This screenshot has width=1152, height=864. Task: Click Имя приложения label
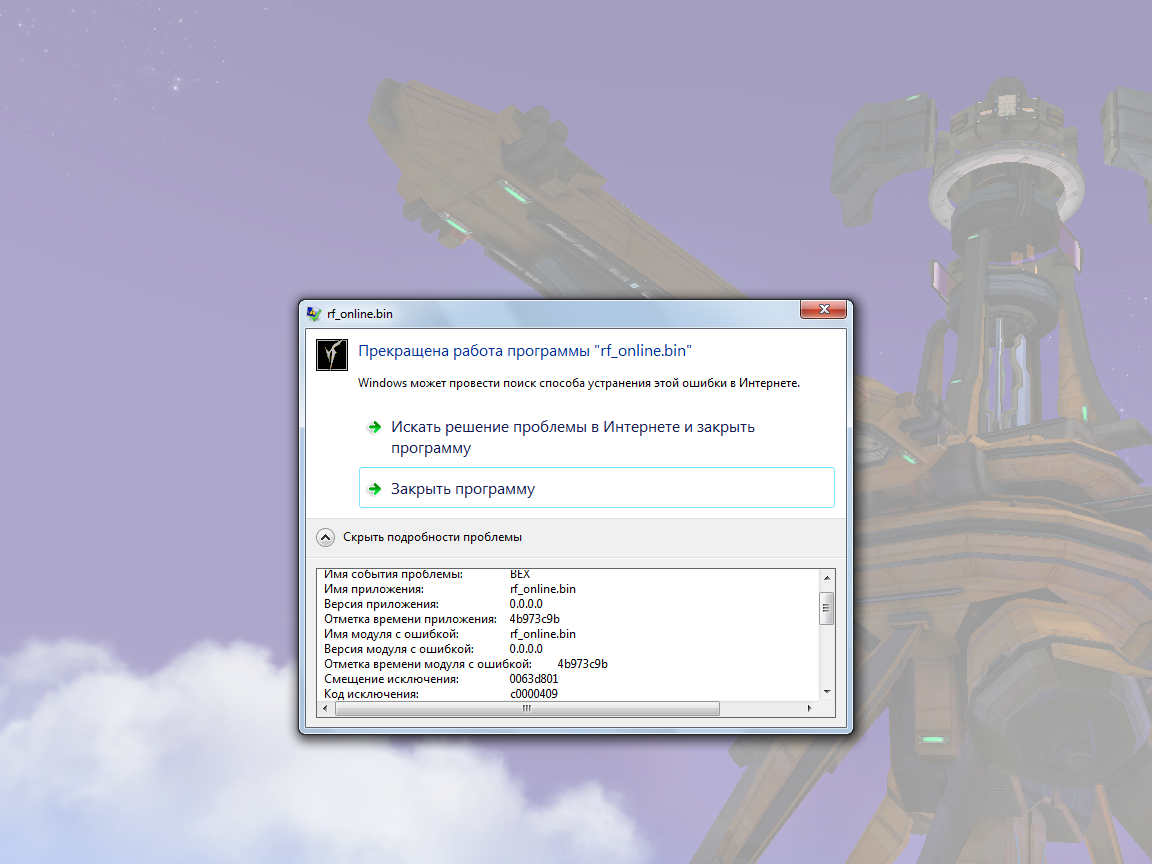374,589
